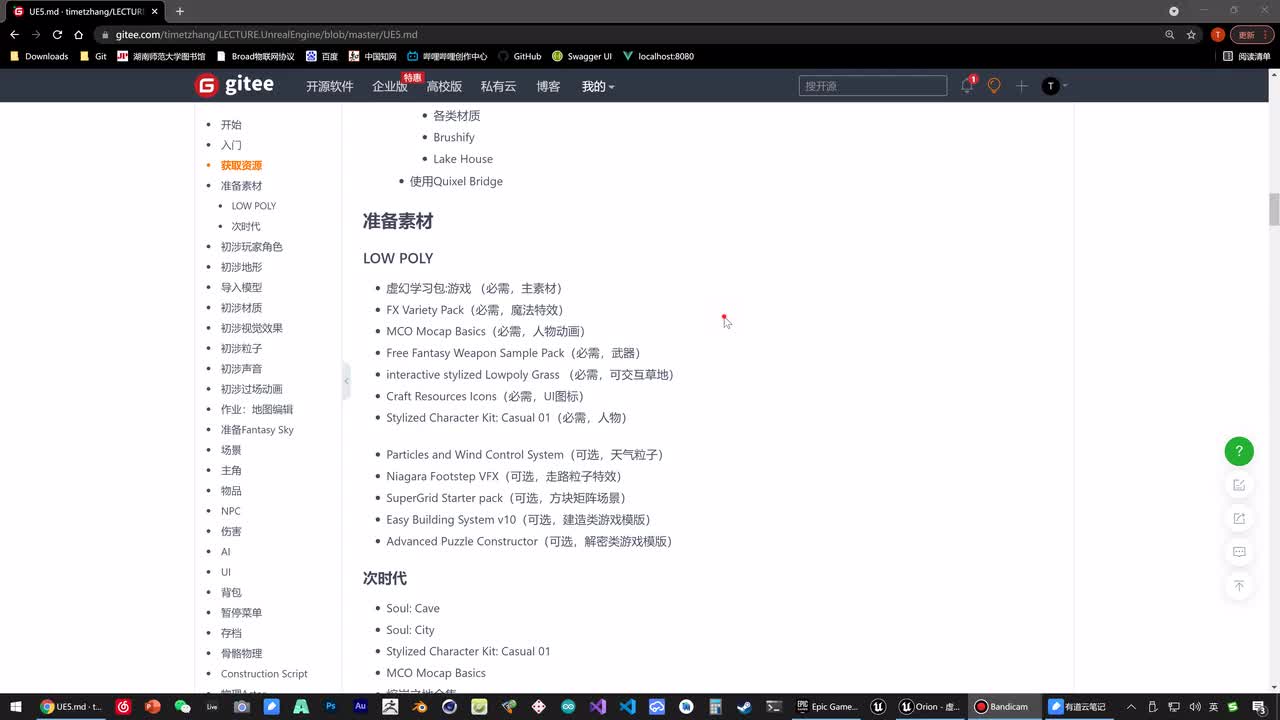Open the 博客 menu item
This screenshot has height=720, width=1280.
coord(548,86)
